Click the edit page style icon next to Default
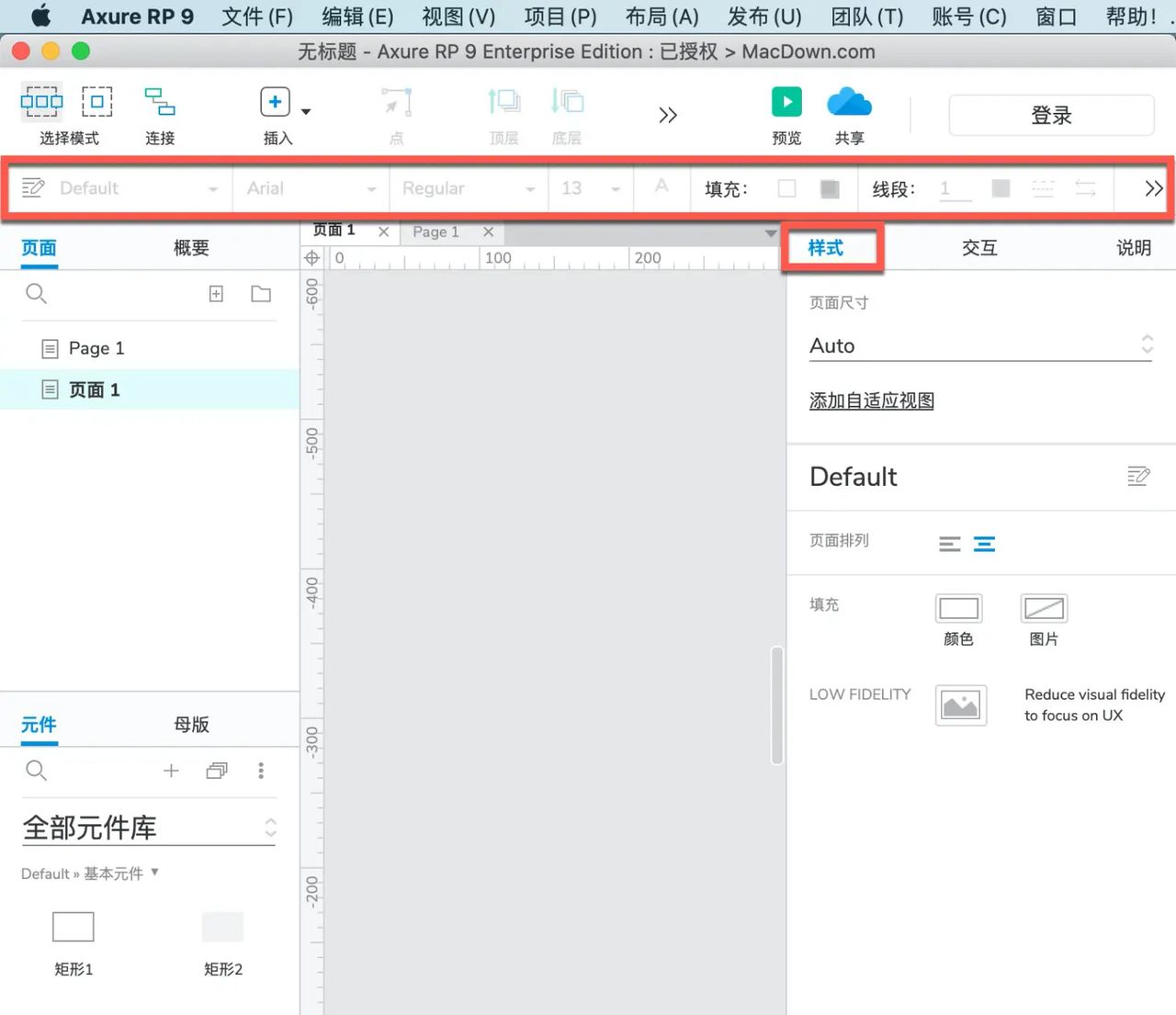Image resolution: width=1176 pixels, height=1015 pixels. click(1138, 476)
